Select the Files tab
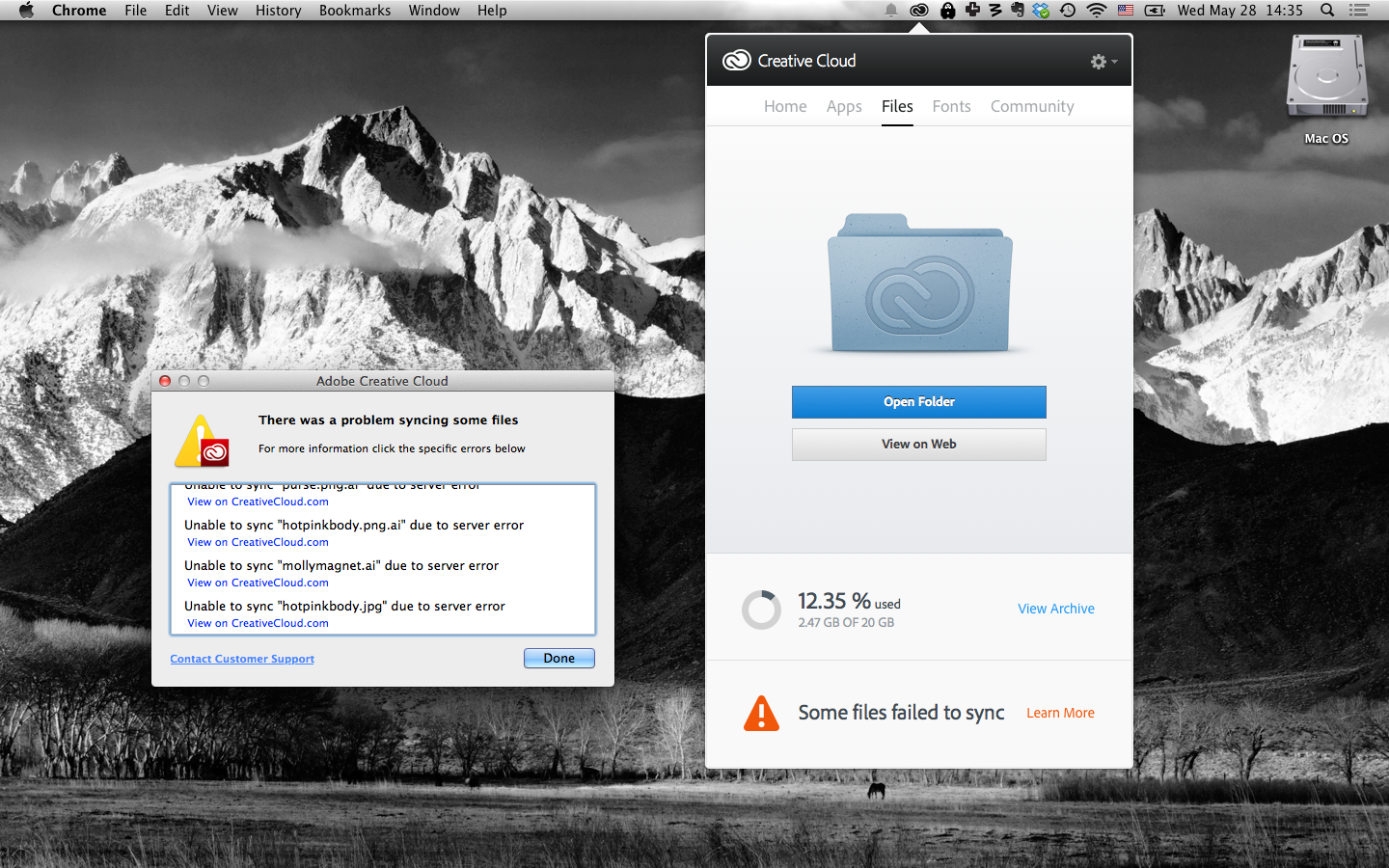Screen dimensions: 1389x868 point(897,106)
